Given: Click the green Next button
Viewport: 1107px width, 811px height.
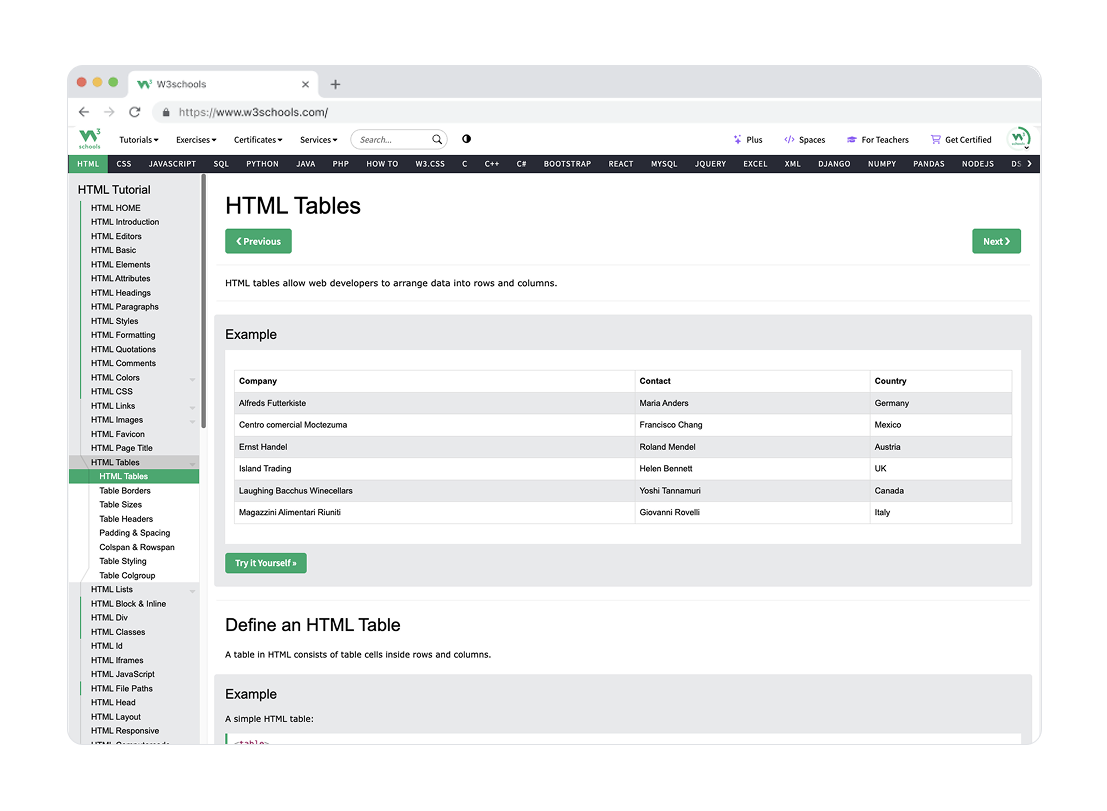Looking at the screenshot, I should [x=996, y=241].
